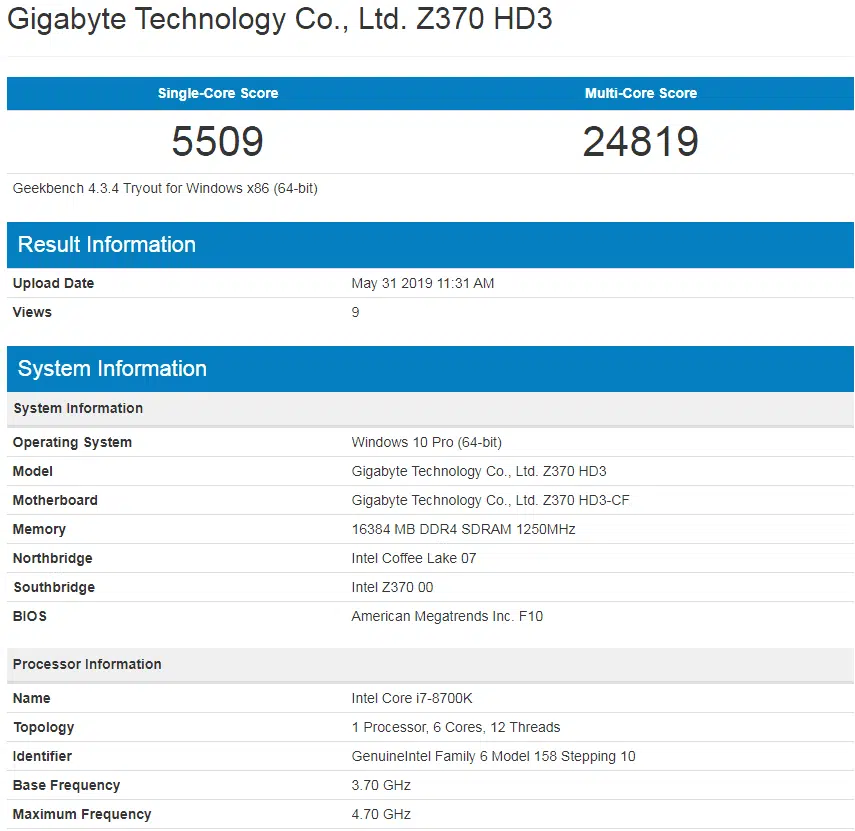Click the "Multi-Core Score" column header
The width and height of the screenshot is (855, 831).
tap(641, 93)
